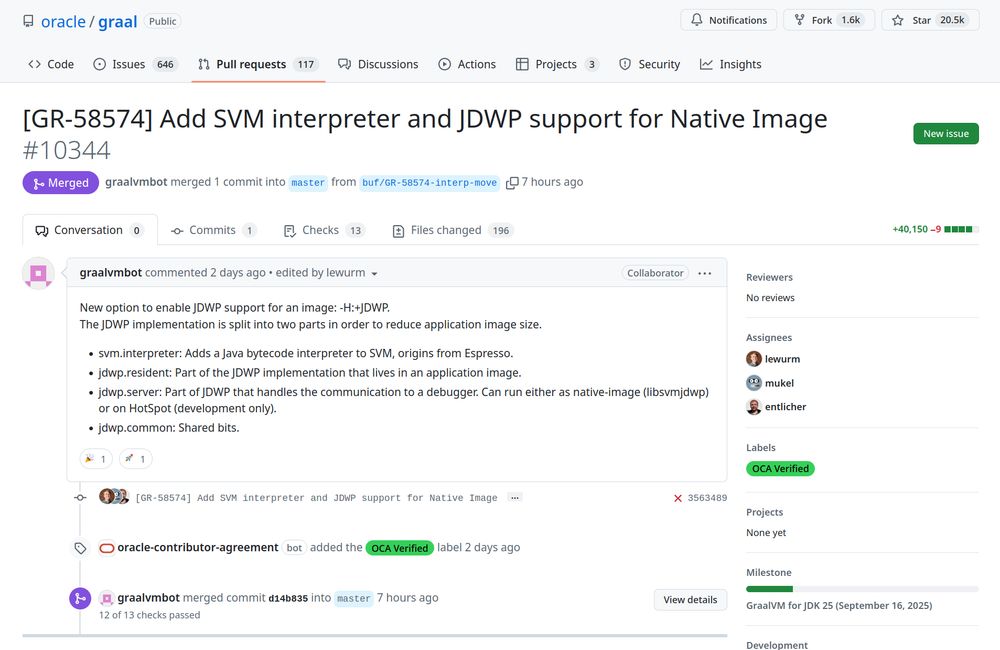Open assignee lewurm's profile

(783, 359)
